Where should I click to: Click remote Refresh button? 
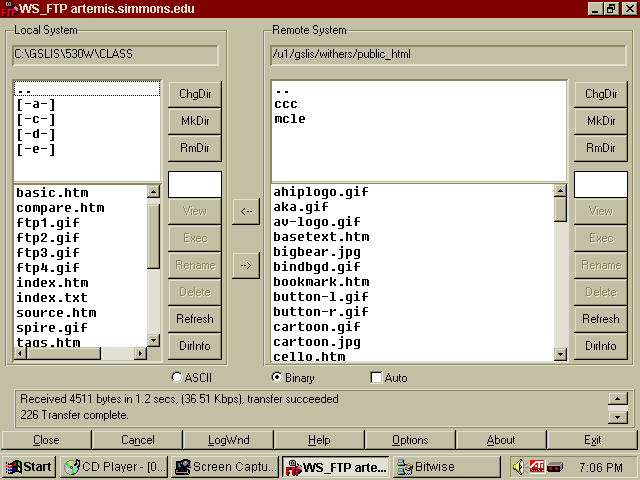(x=600, y=319)
